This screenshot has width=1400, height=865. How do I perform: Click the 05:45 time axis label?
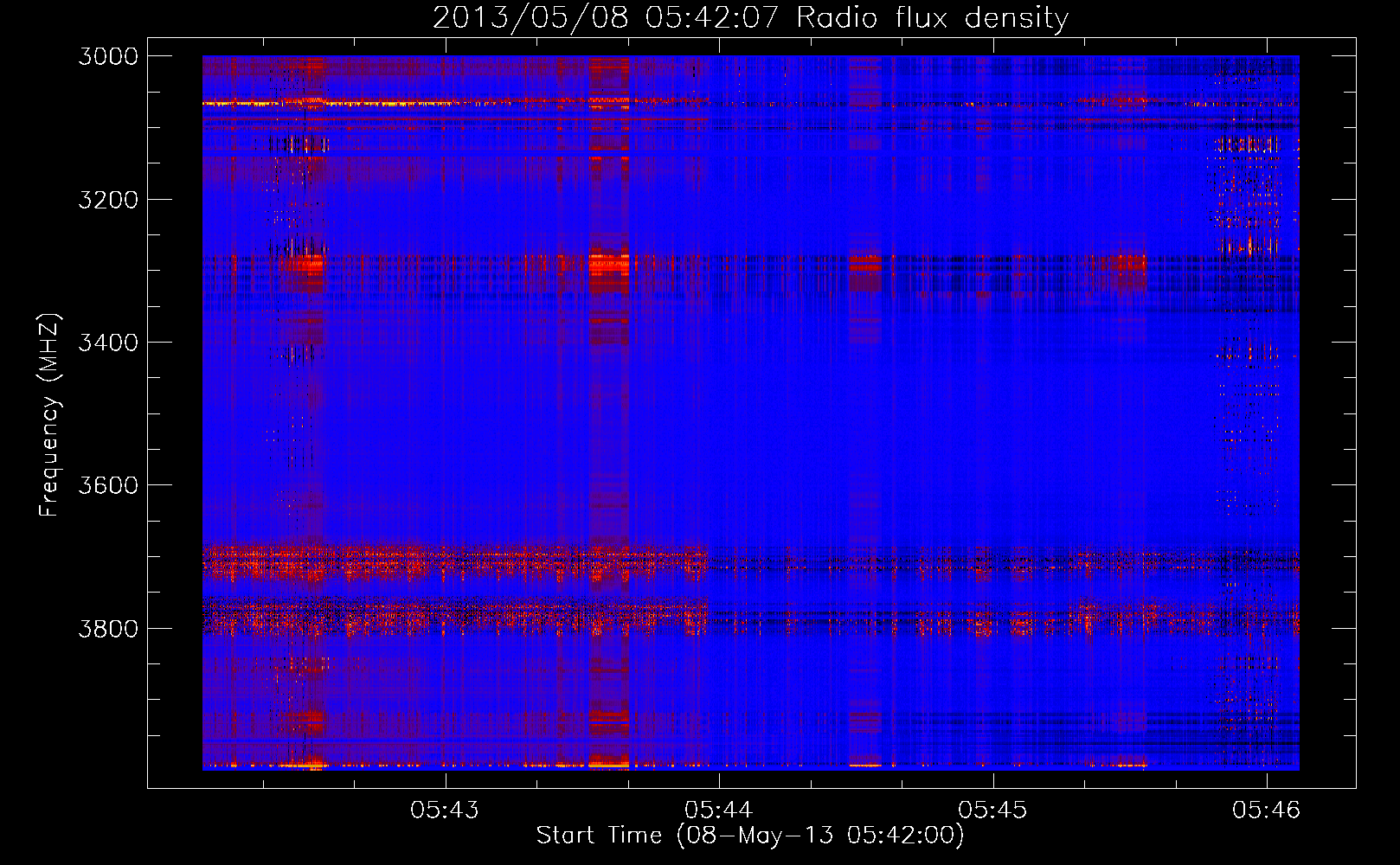tap(992, 810)
